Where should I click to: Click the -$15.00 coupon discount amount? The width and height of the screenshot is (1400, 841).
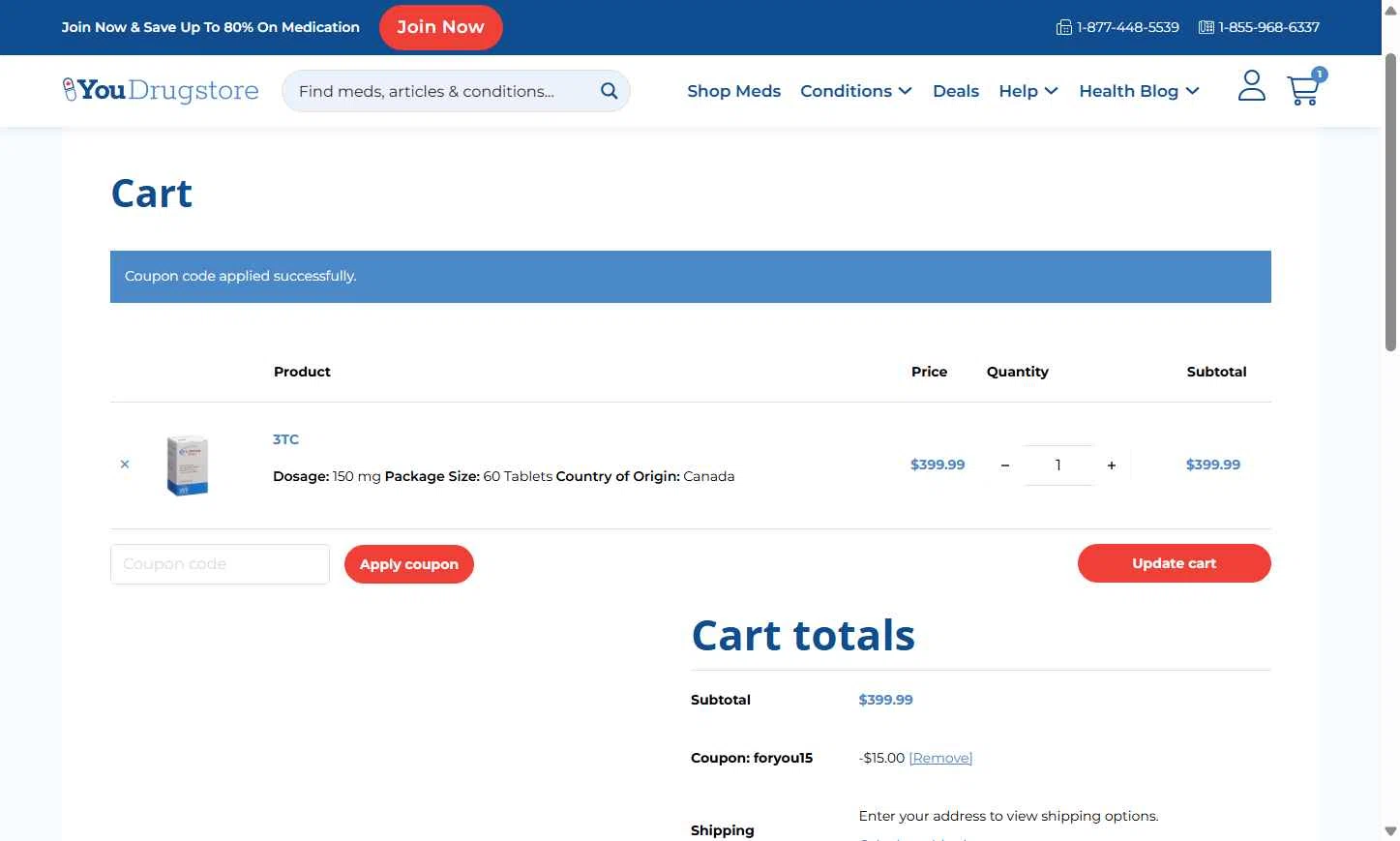881,758
